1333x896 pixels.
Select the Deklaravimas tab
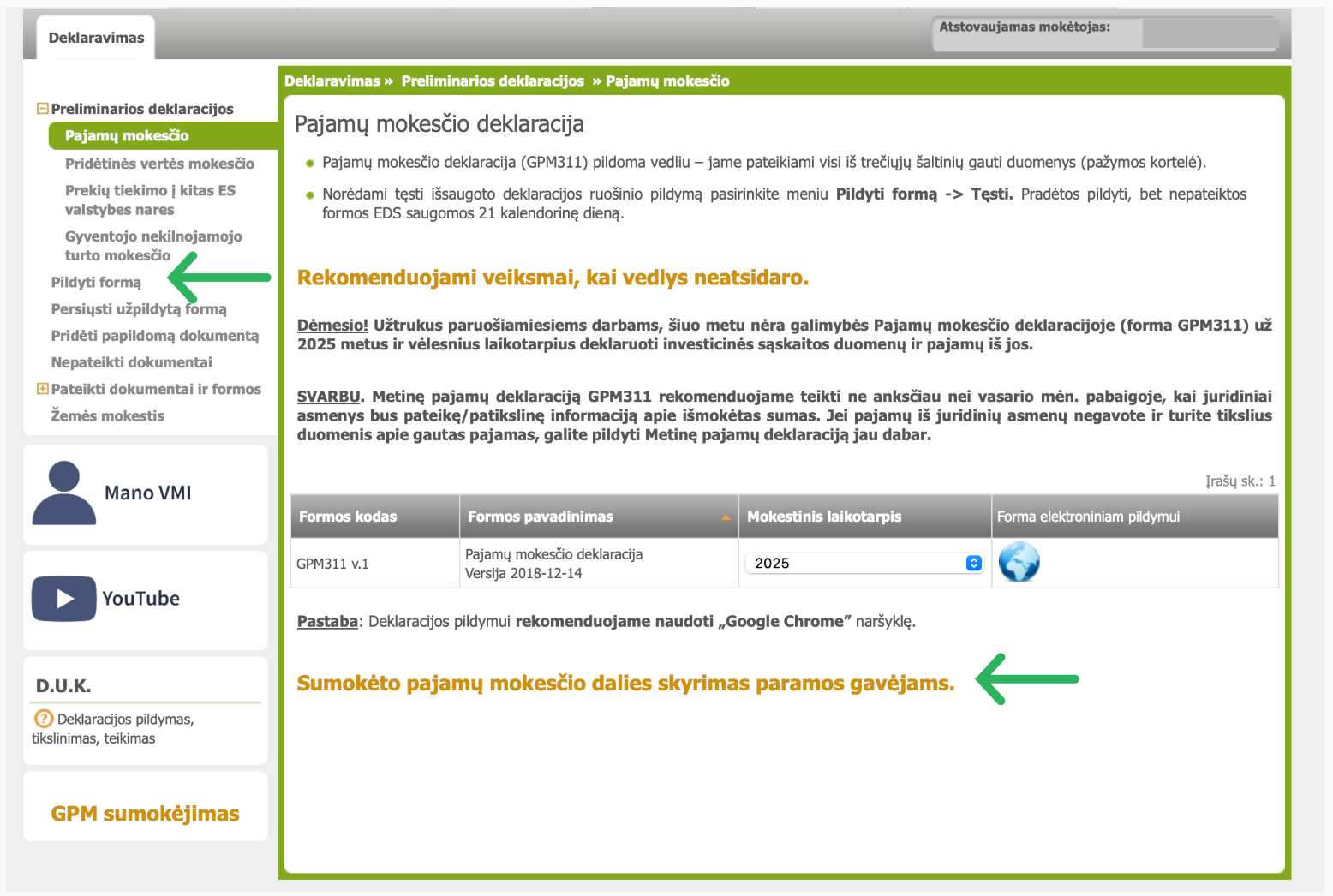pyautogui.click(x=96, y=38)
